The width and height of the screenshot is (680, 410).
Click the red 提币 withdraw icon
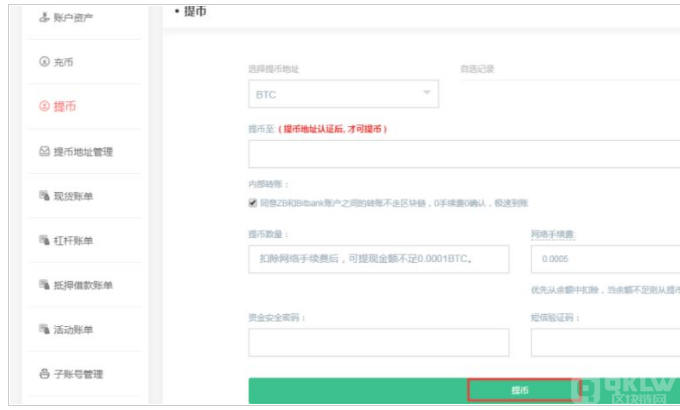(x=44, y=106)
